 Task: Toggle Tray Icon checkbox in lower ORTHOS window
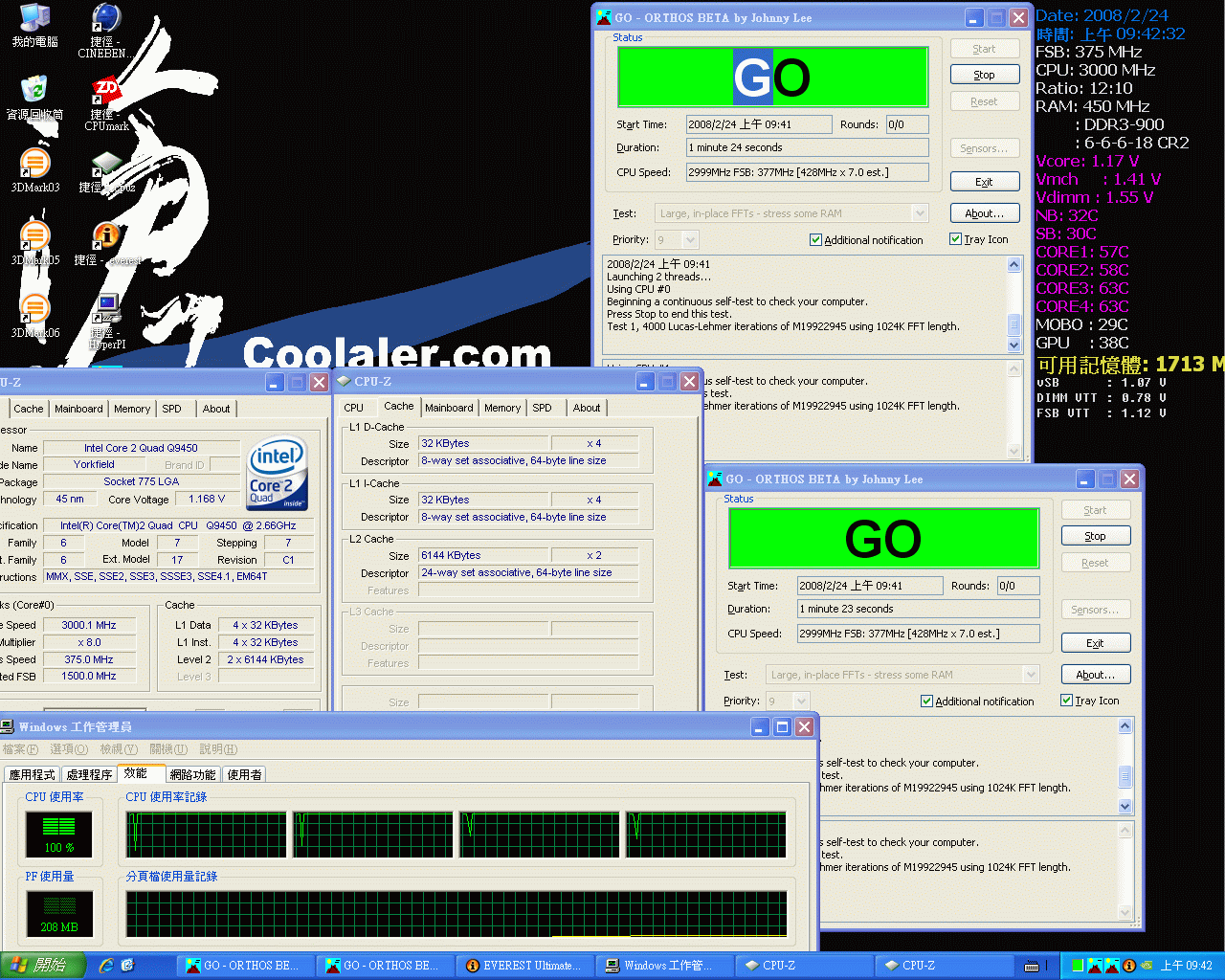click(x=1067, y=701)
